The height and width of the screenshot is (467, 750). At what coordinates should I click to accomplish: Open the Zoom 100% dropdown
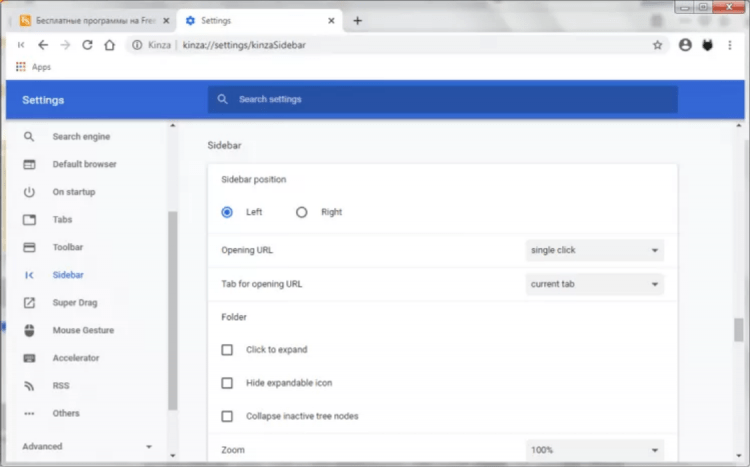594,451
